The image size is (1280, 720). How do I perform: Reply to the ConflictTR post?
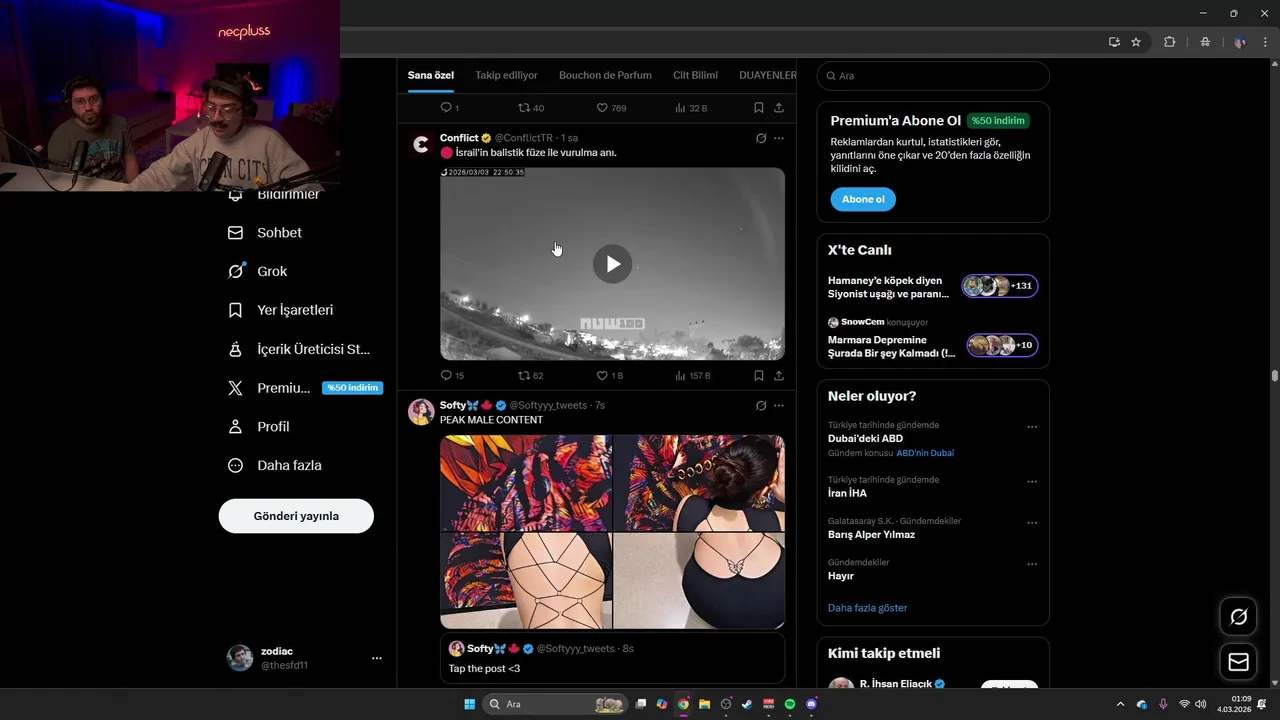pos(452,376)
